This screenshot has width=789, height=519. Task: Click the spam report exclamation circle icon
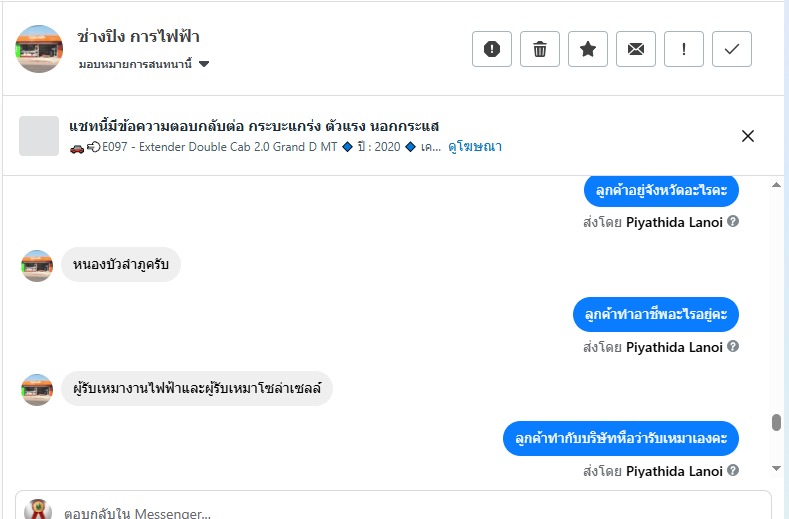click(x=492, y=49)
